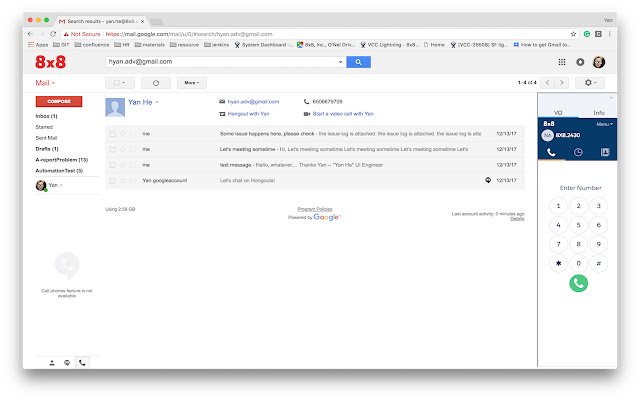The width and height of the screenshot is (640, 400).
Task: Open the 8x8 call history clock
Action: click(x=578, y=153)
